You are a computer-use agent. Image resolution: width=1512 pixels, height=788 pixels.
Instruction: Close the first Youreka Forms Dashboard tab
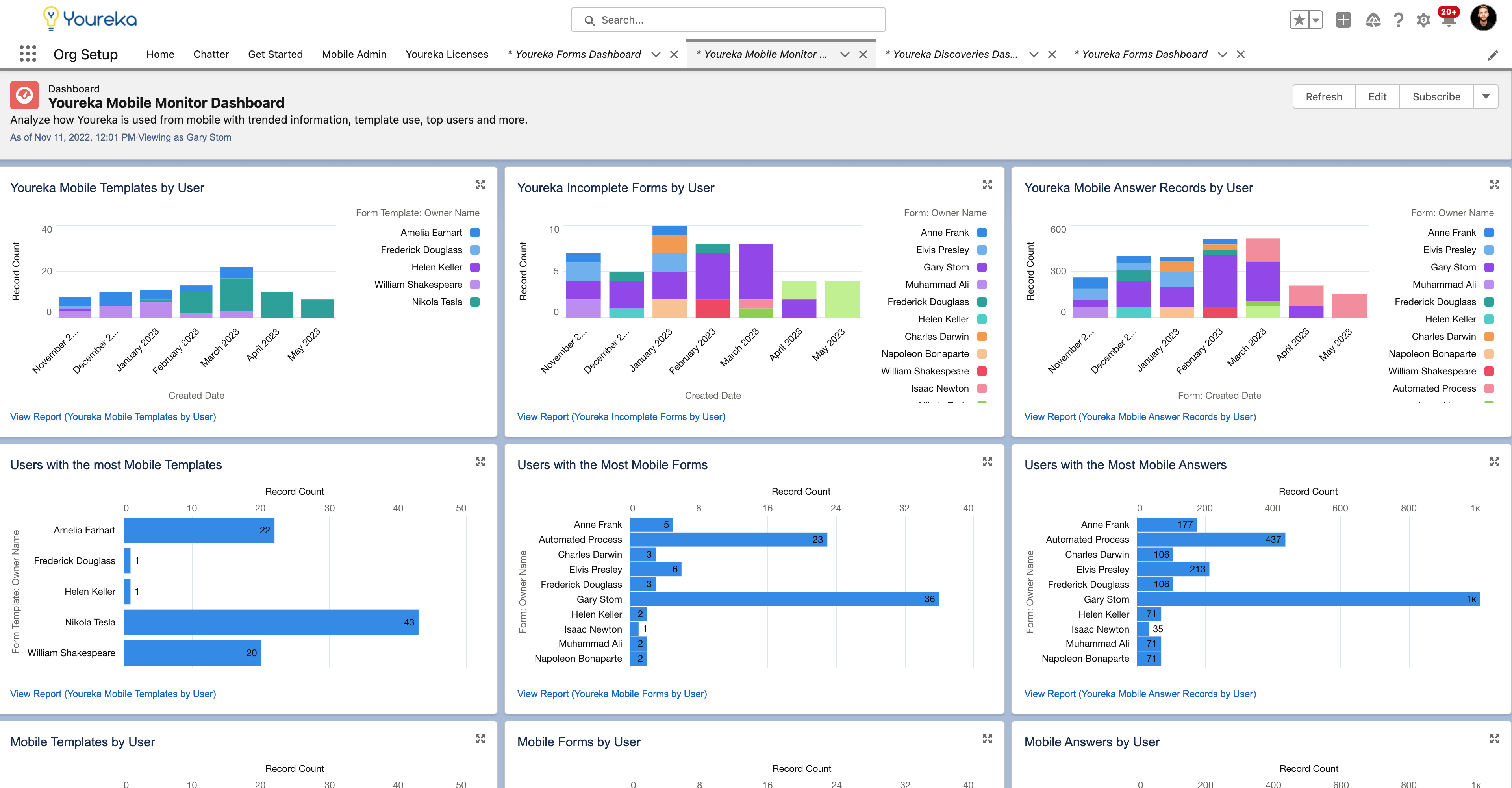[674, 55]
